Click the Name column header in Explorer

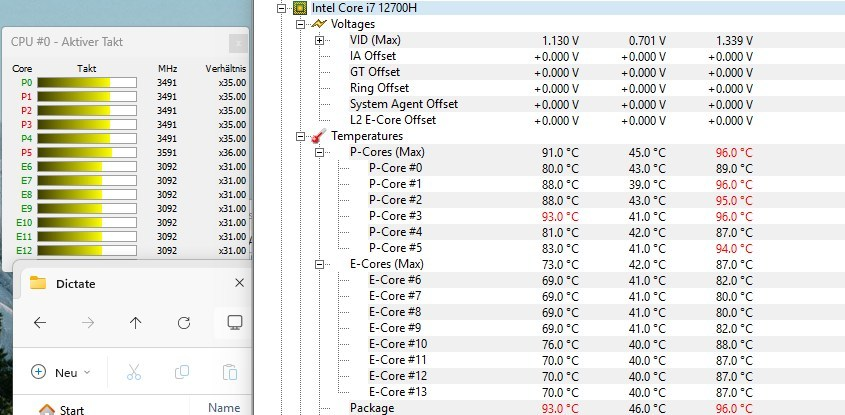pos(224,408)
